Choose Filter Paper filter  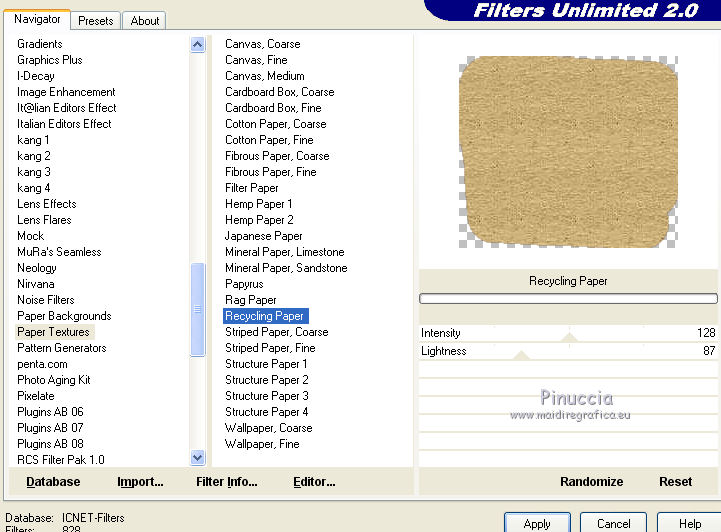(252, 188)
